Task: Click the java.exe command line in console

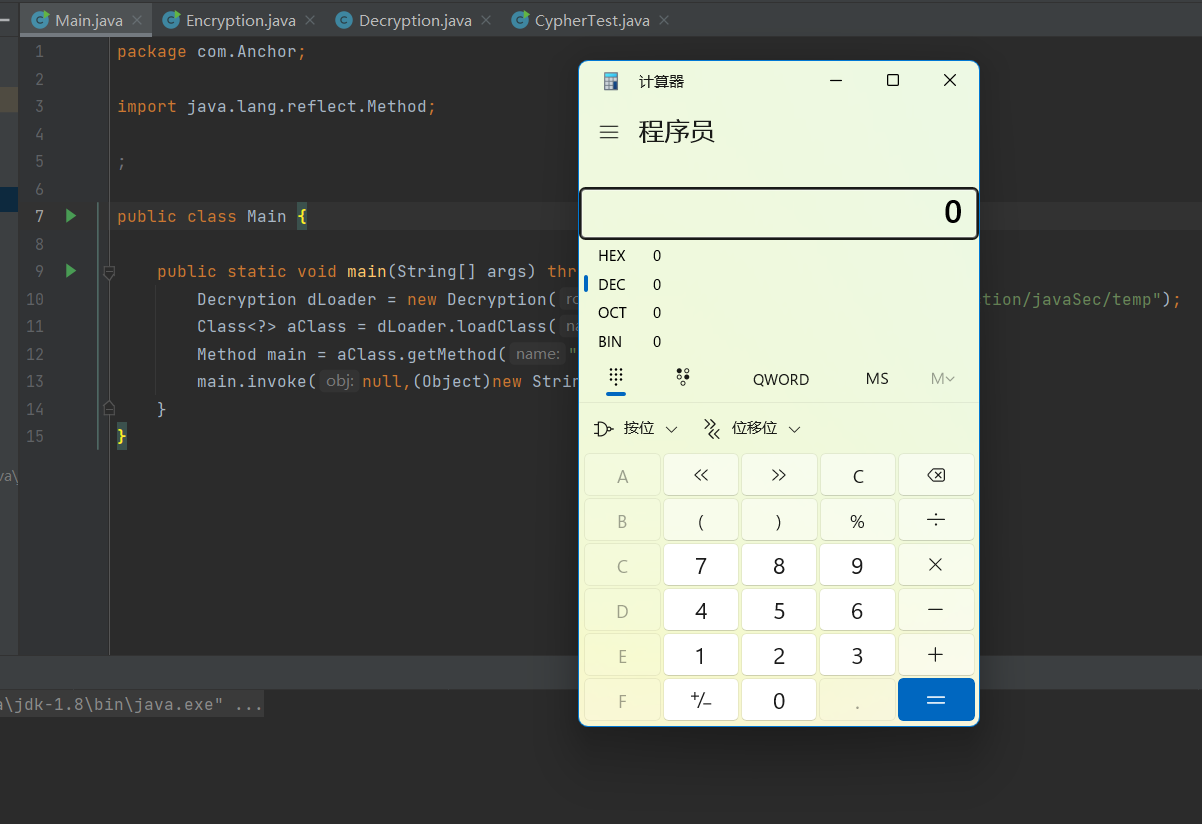Action: pos(132,704)
